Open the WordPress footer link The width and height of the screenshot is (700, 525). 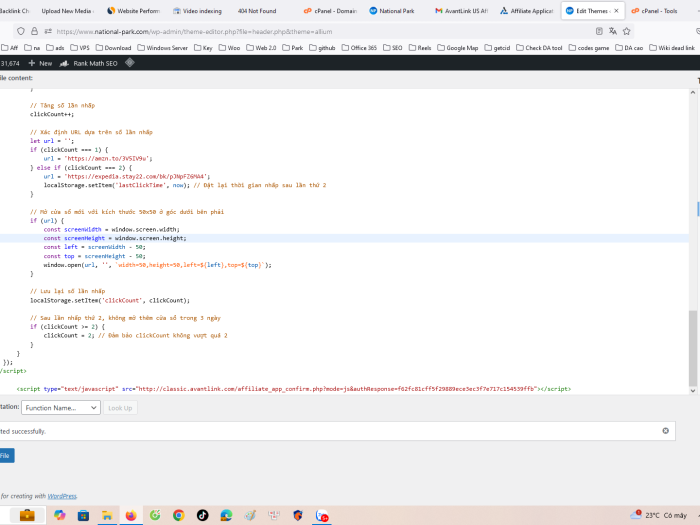[x=62, y=496]
